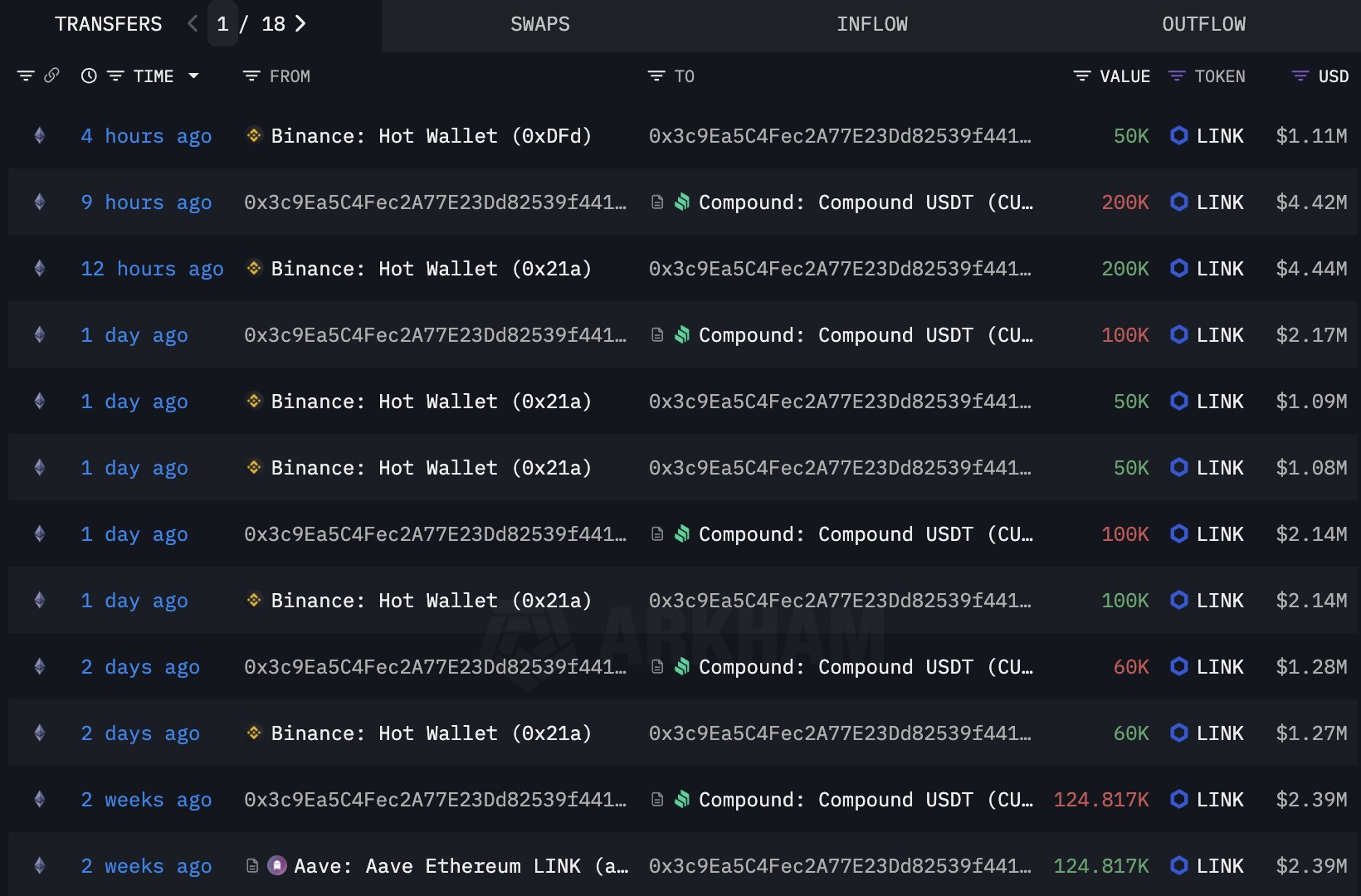Click Ethereum icon on the $1.27M row
The height and width of the screenshot is (896, 1361).
pyautogui.click(x=39, y=733)
